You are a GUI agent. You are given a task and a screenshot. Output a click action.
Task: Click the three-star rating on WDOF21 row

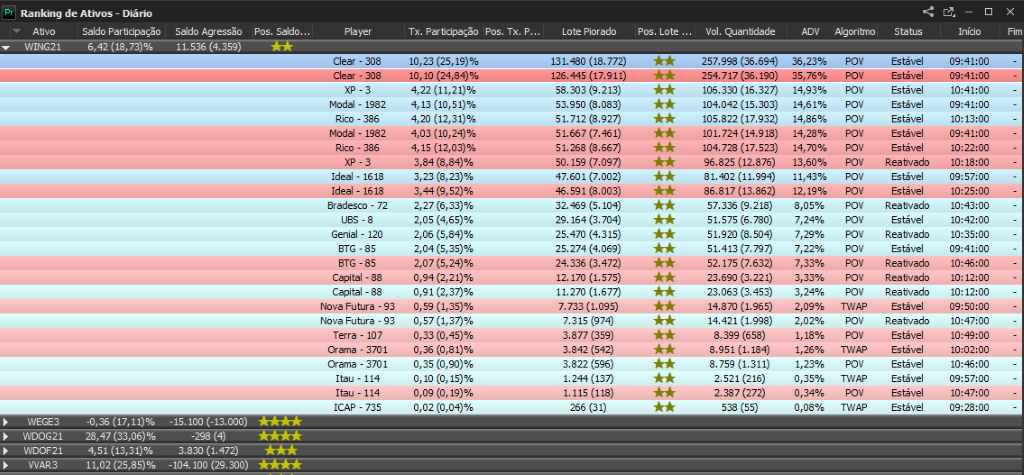click(281, 451)
